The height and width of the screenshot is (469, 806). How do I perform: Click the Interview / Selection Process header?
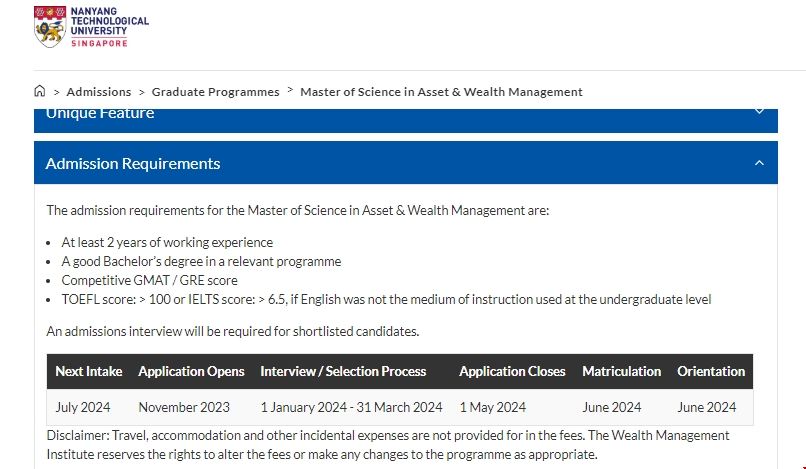tap(343, 371)
